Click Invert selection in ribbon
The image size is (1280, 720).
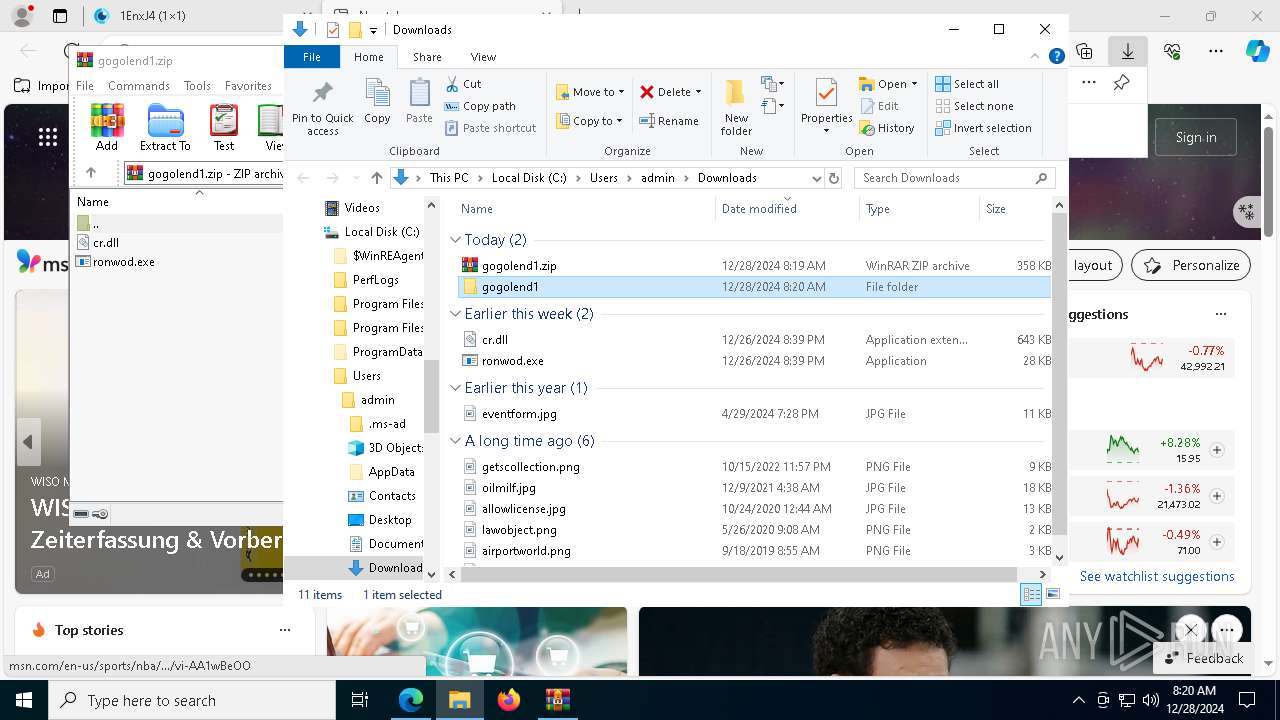click(983, 128)
